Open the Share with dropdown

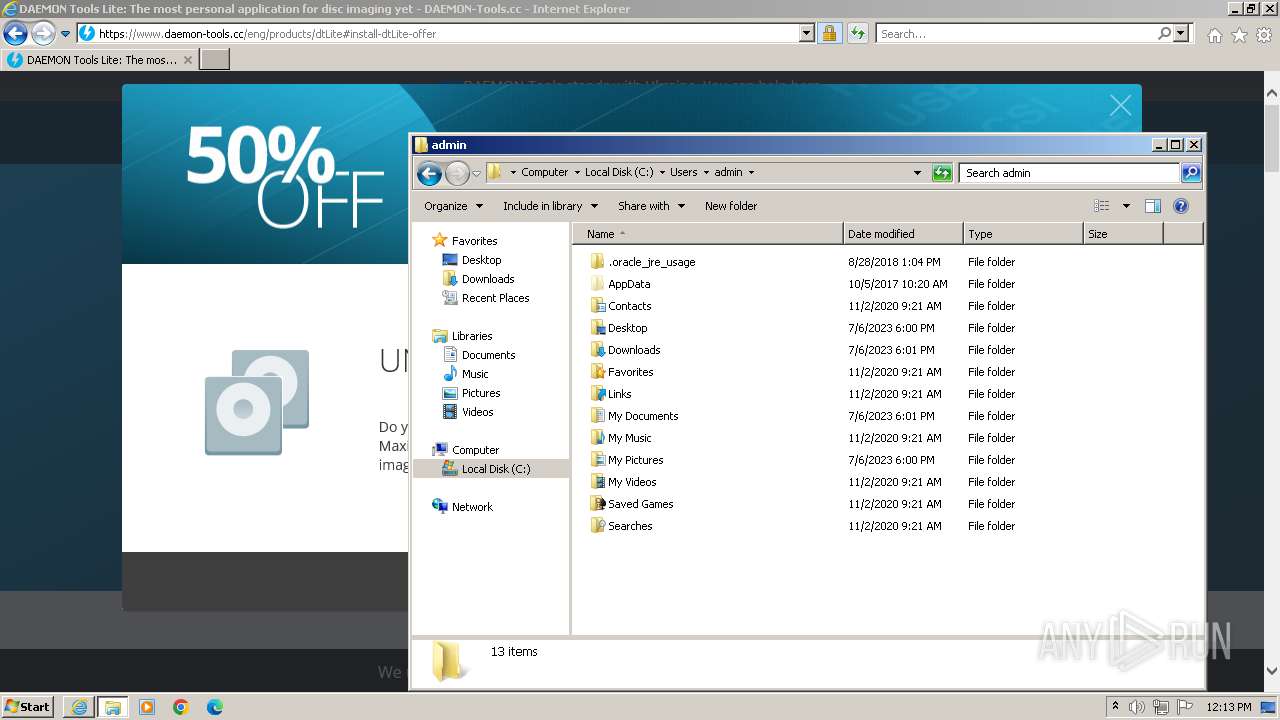(x=652, y=206)
